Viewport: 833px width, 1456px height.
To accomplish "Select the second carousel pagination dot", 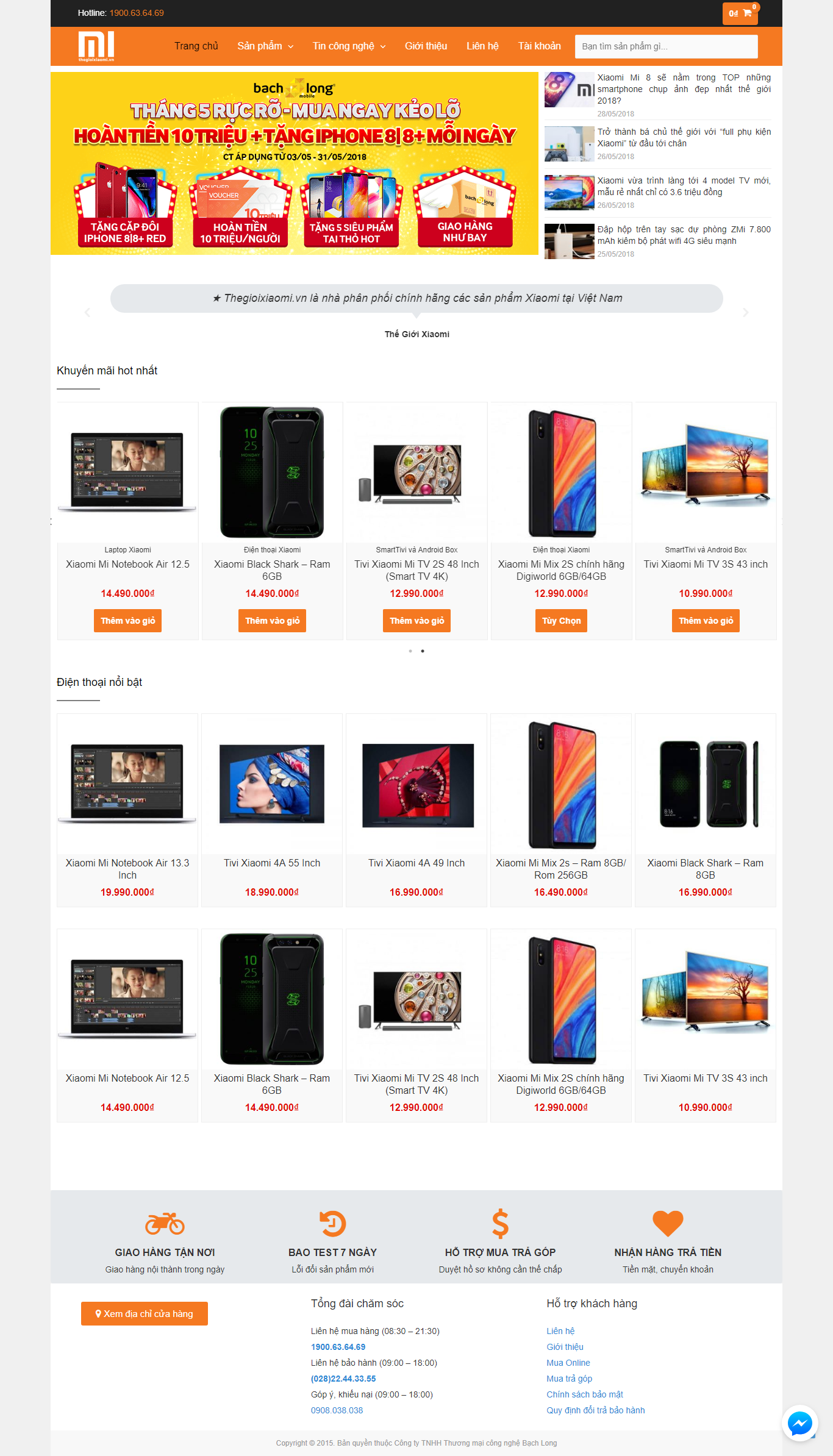I will 423,651.
